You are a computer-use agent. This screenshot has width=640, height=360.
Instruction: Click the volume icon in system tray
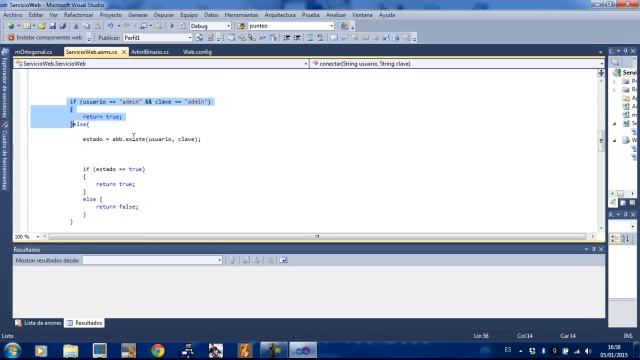588,351
